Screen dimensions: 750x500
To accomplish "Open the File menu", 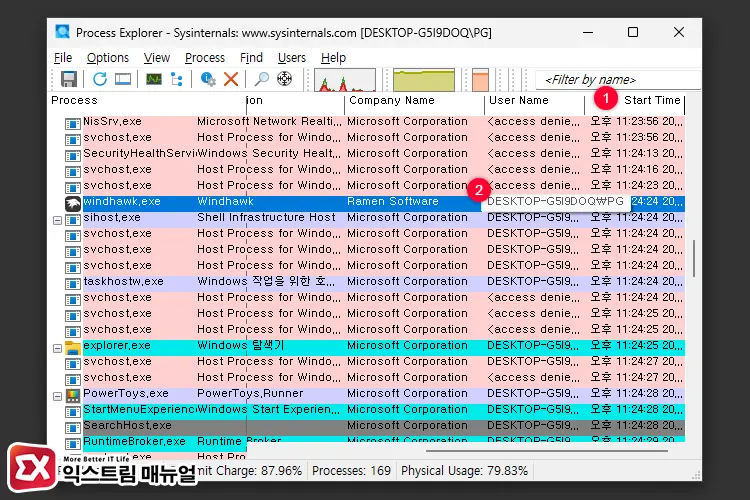I will click(x=63, y=58).
